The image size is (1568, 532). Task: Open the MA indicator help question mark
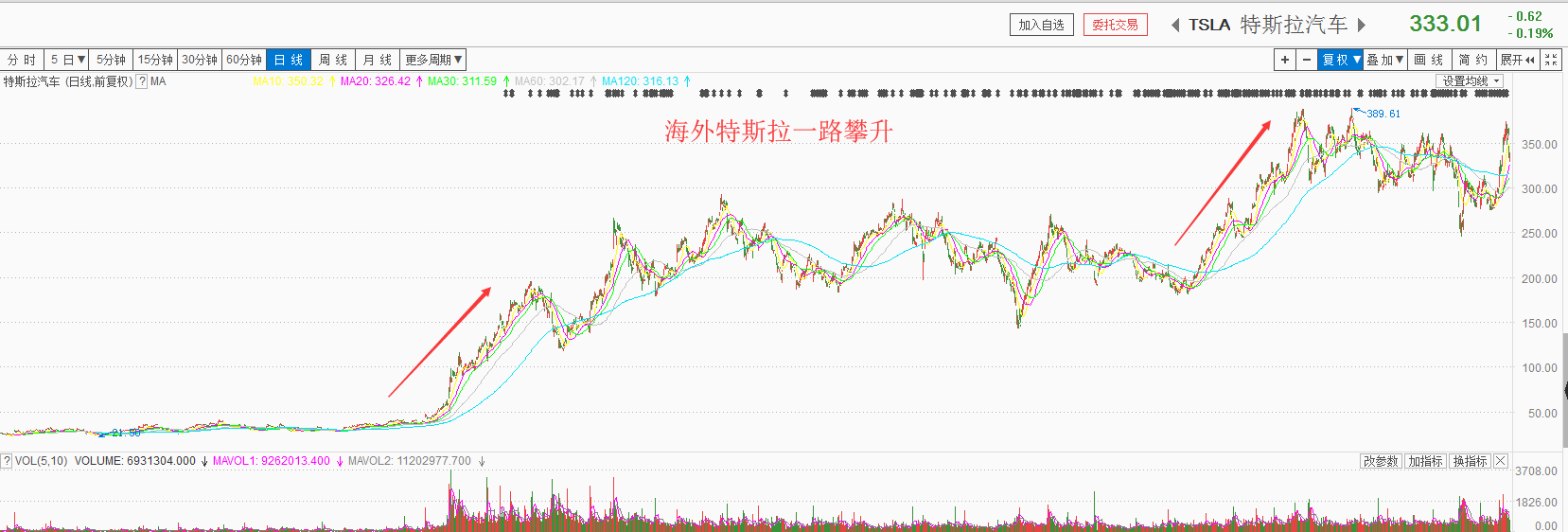pyautogui.click(x=142, y=81)
